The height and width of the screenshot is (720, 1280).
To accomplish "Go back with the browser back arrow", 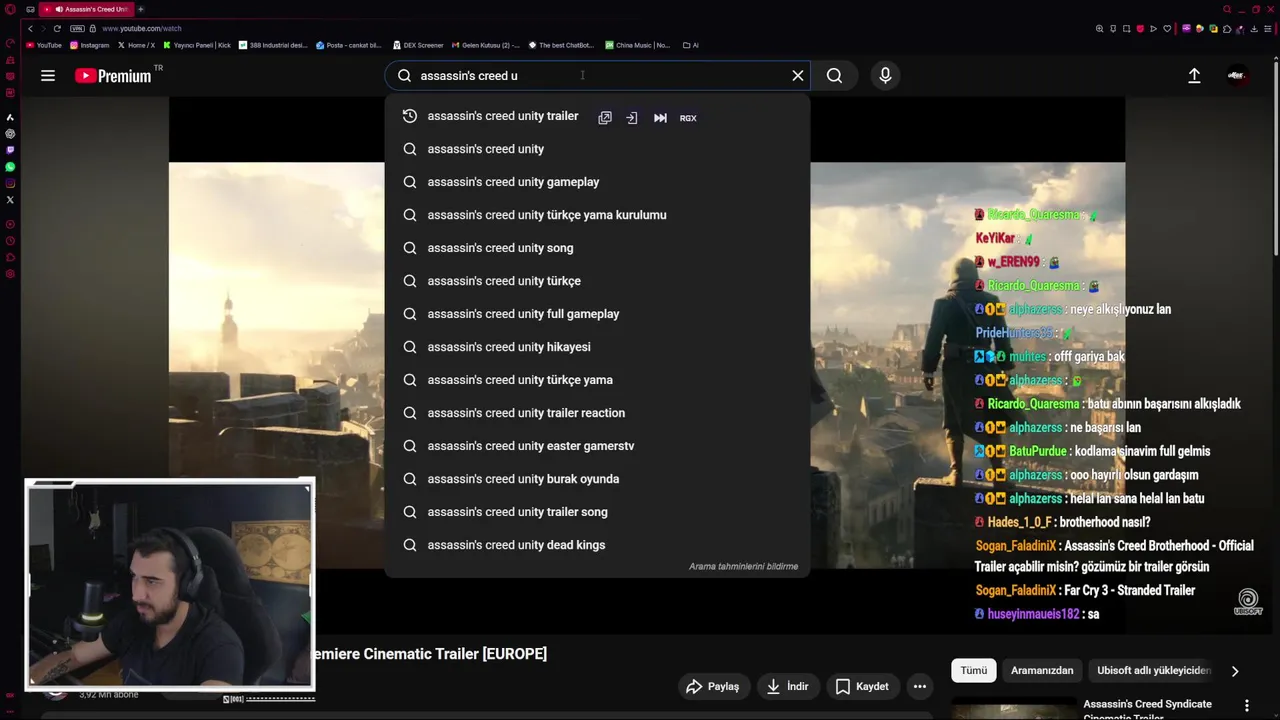I will click(30, 28).
